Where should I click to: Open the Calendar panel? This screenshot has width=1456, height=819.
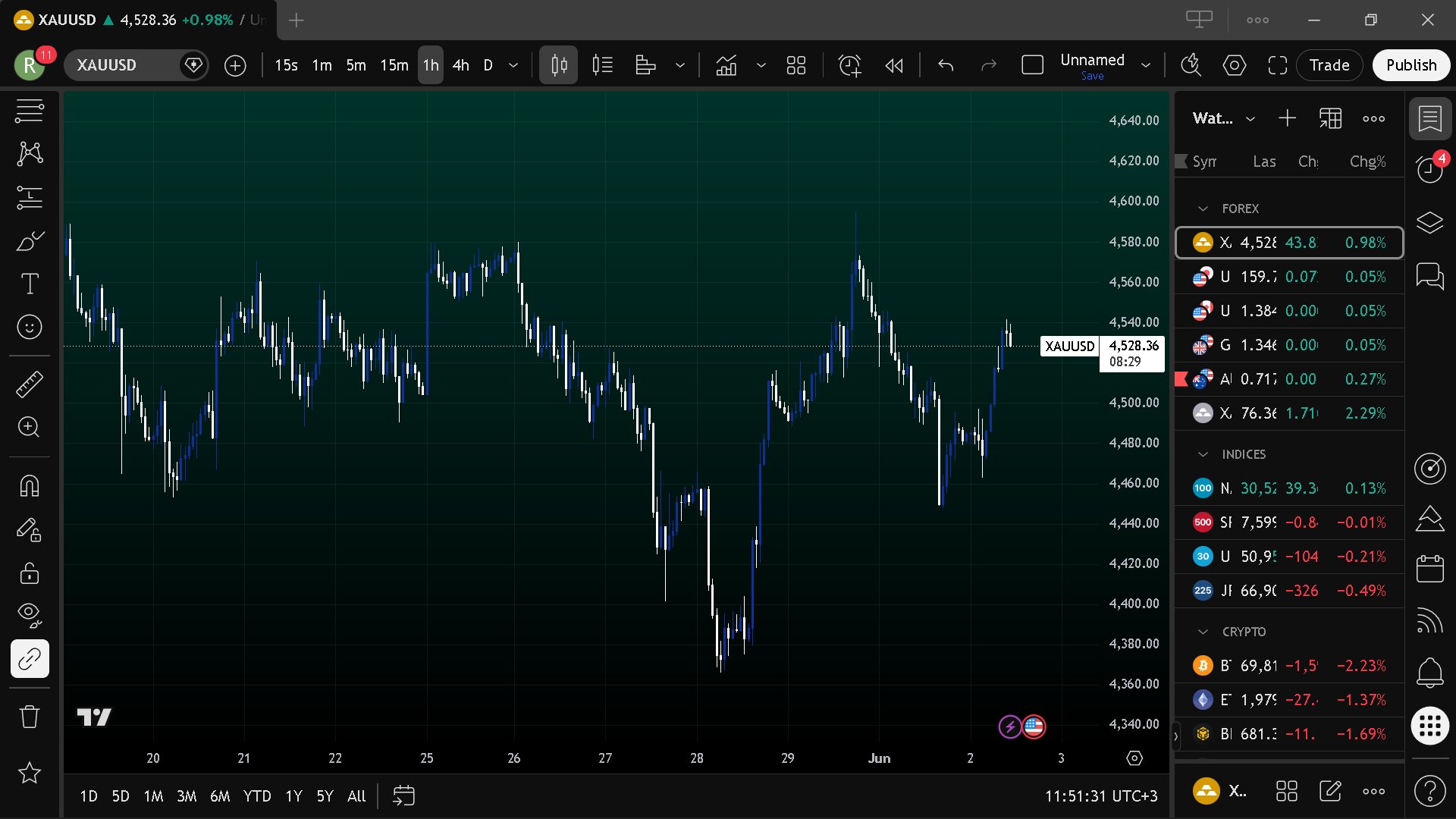click(x=1430, y=568)
